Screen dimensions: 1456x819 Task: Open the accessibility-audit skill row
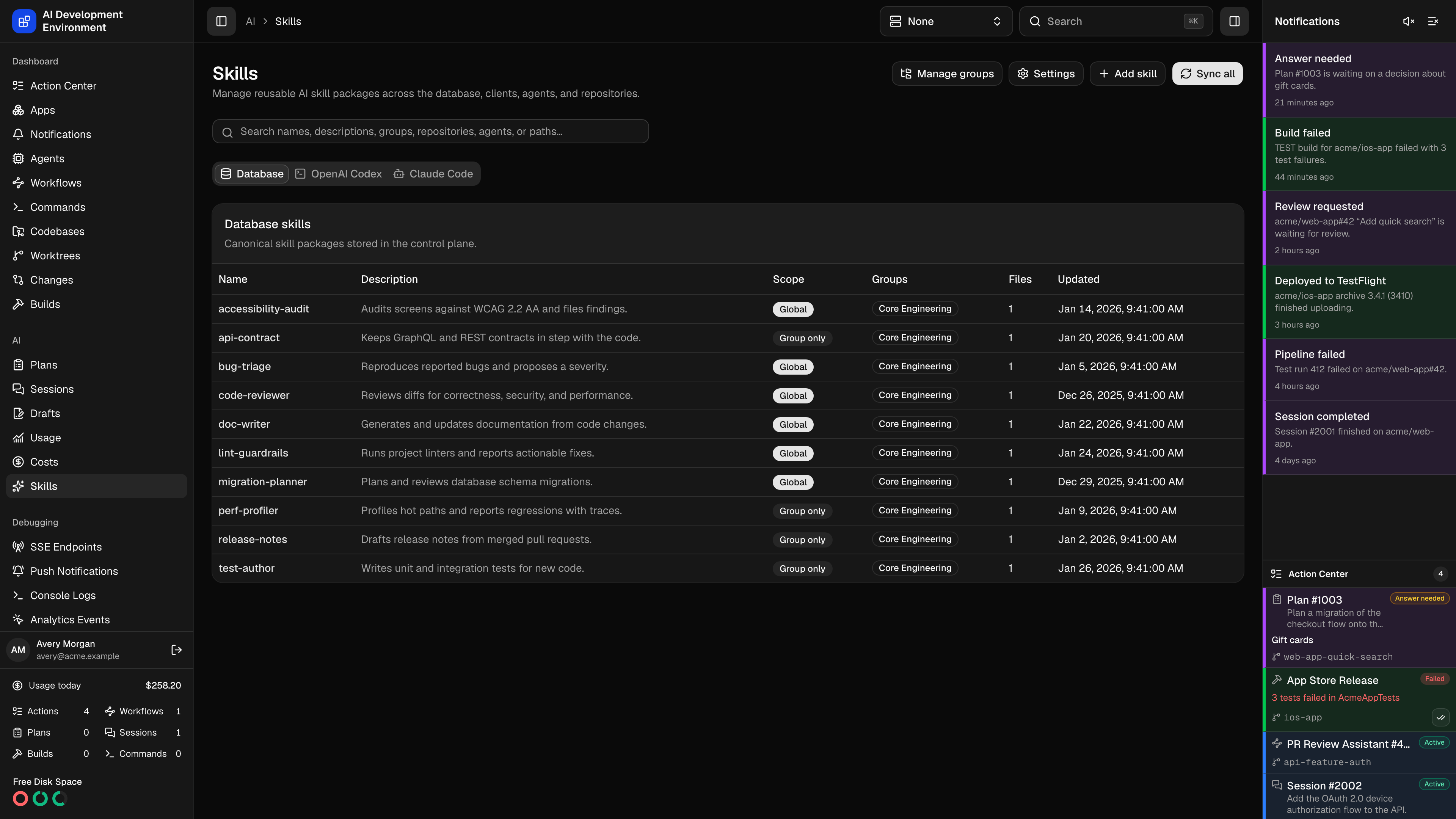728,309
